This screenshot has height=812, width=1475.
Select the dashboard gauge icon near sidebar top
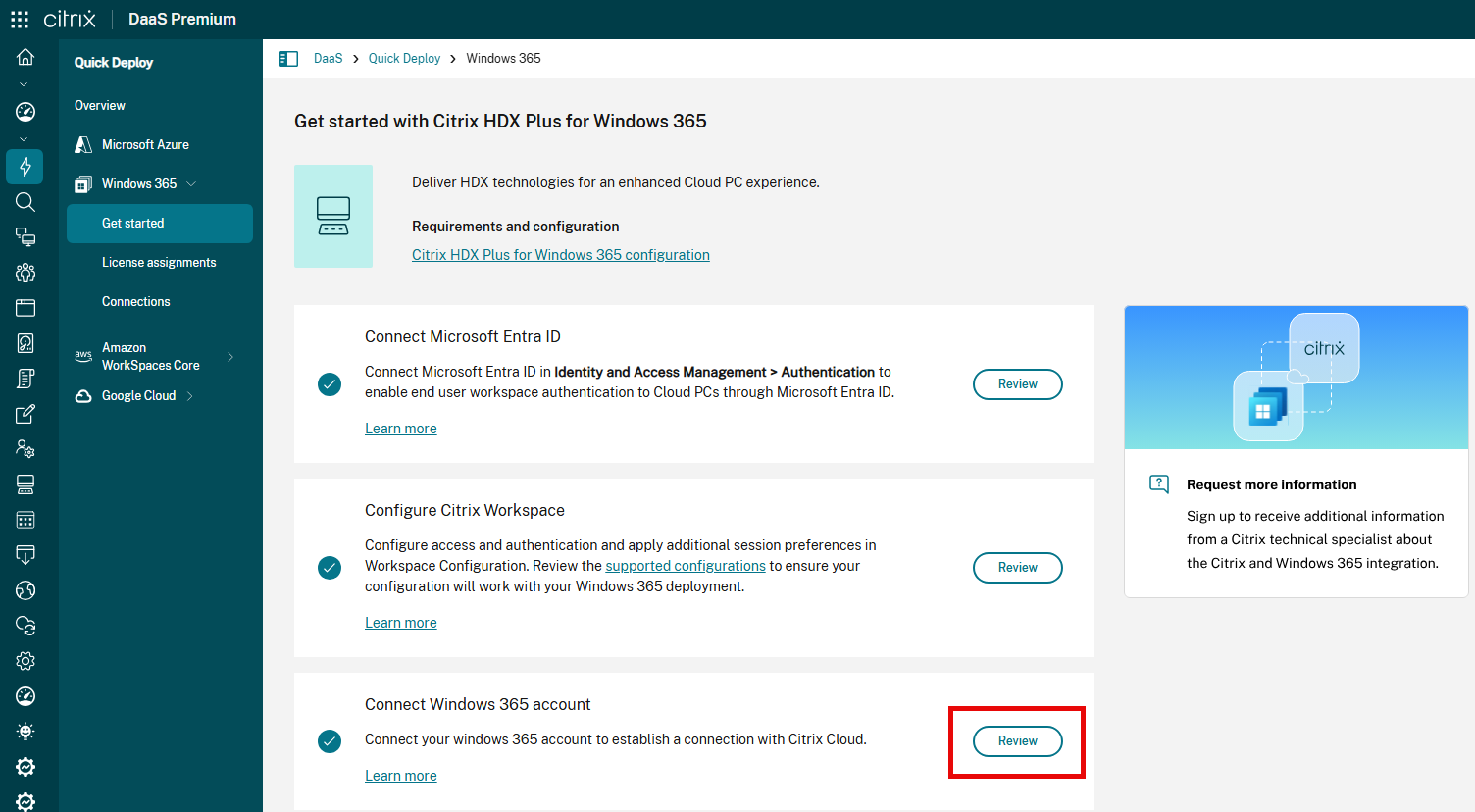pos(25,111)
